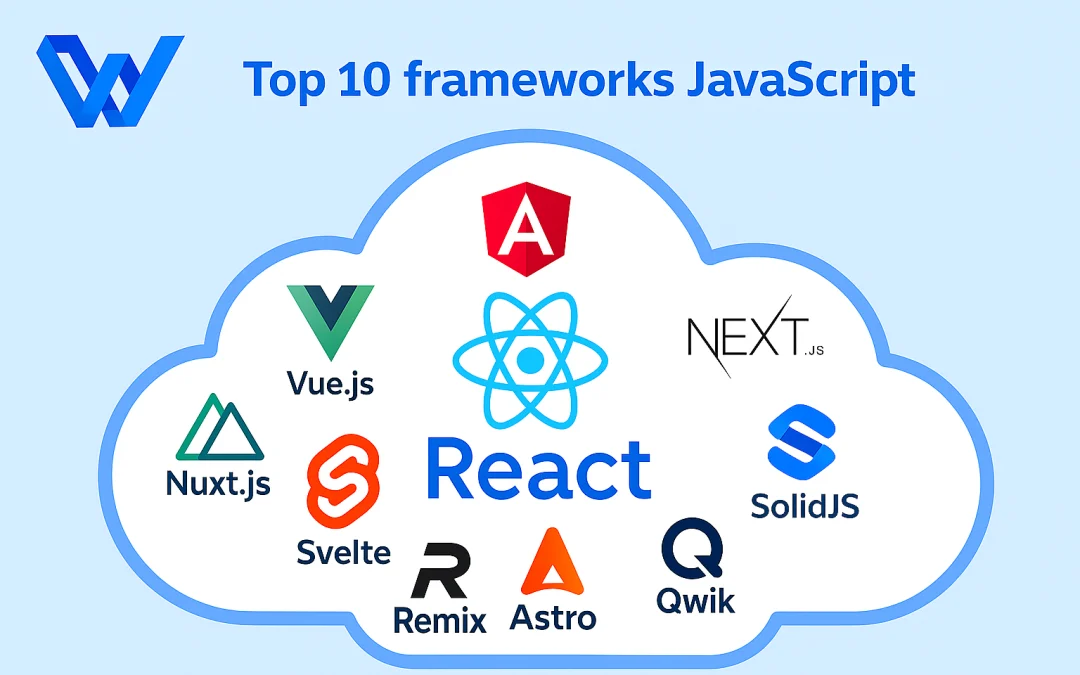The width and height of the screenshot is (1080, 675).
Task: Click the 'Remix' label text
Action: coord(439,620)
